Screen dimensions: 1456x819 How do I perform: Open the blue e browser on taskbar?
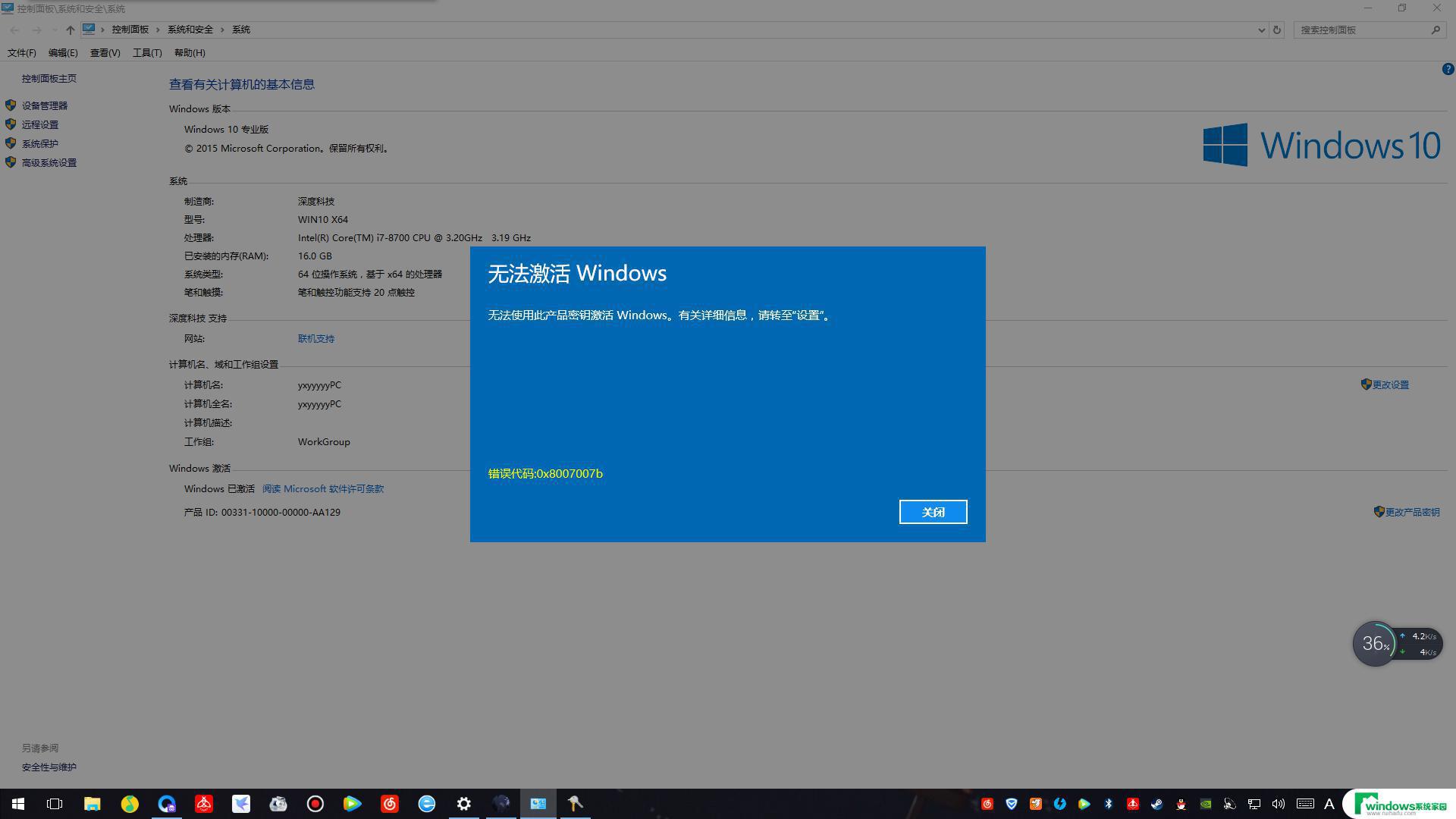[x=427, y=804]
